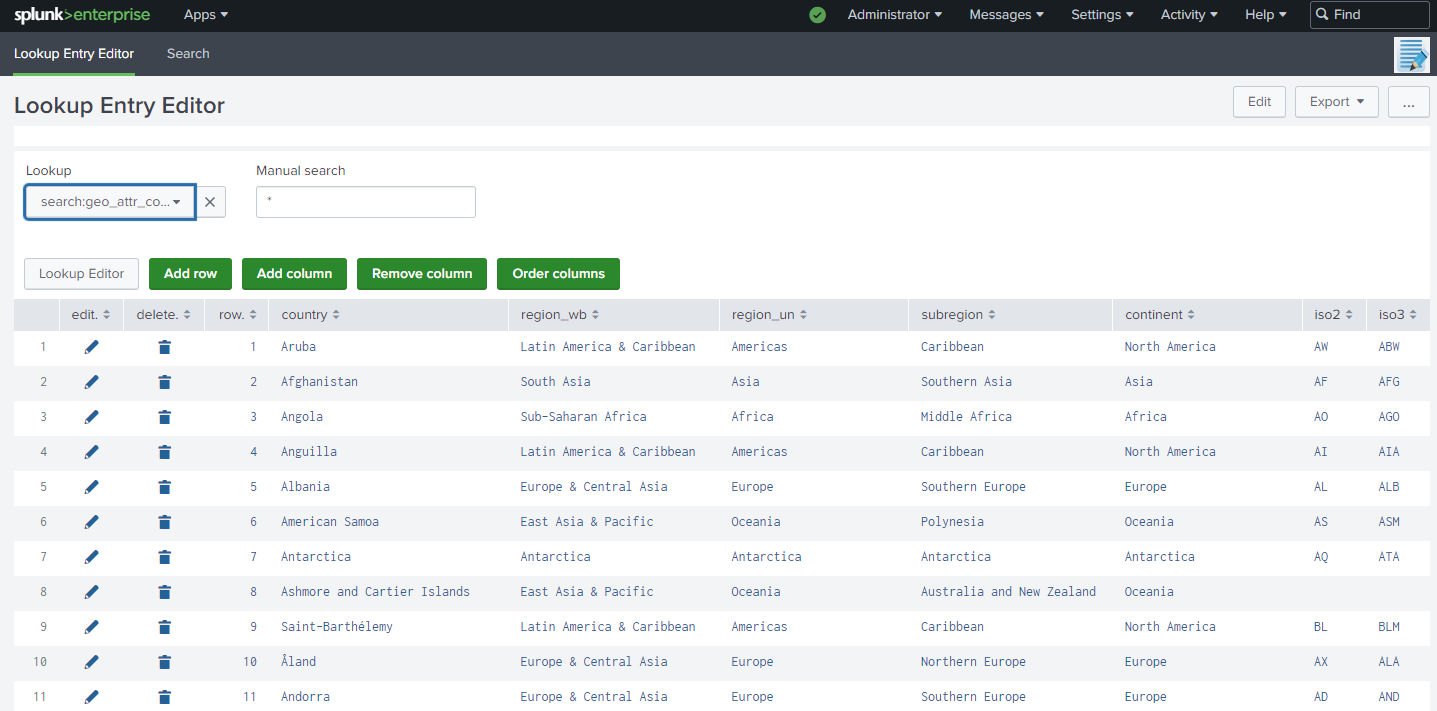The height and width of the screenshot is (711, 1437).
Task: Open the Help menu
Action: (x=1266, y=15)
